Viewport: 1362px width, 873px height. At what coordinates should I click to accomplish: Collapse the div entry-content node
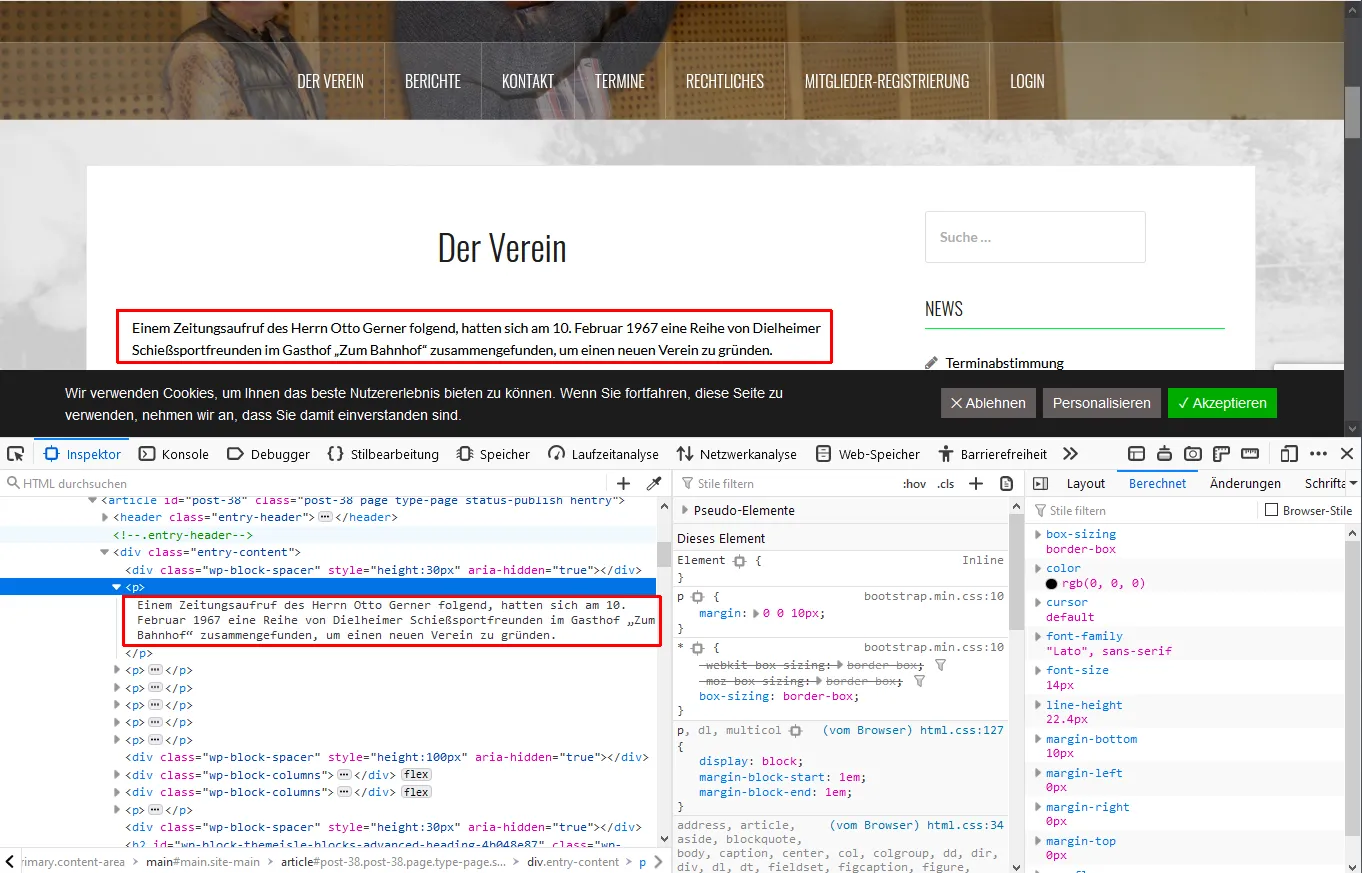click(x=106, y=552)
